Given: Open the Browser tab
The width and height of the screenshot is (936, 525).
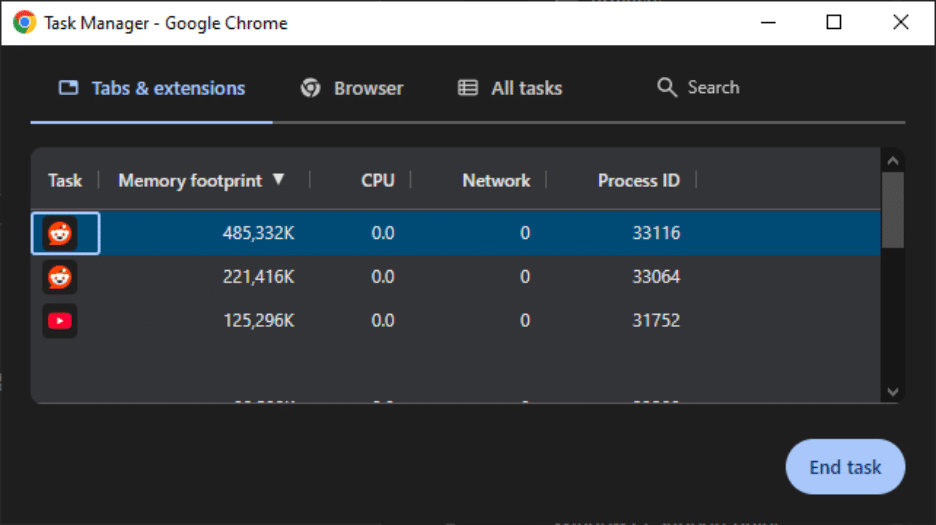Looking at the screenshot, I should click(352, 88).
